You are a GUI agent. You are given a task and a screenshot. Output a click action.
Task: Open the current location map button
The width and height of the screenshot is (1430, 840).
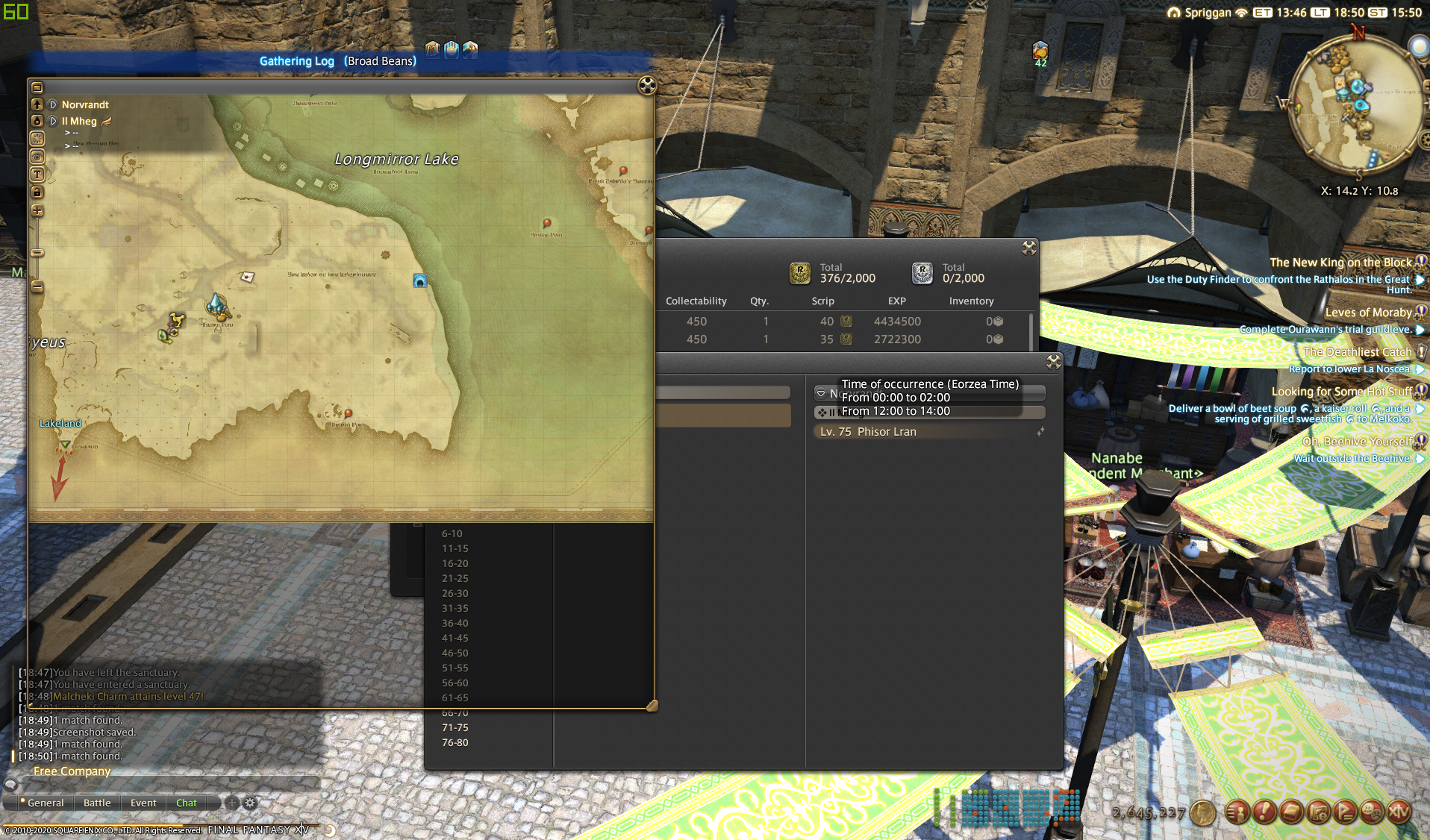point(37,120)
